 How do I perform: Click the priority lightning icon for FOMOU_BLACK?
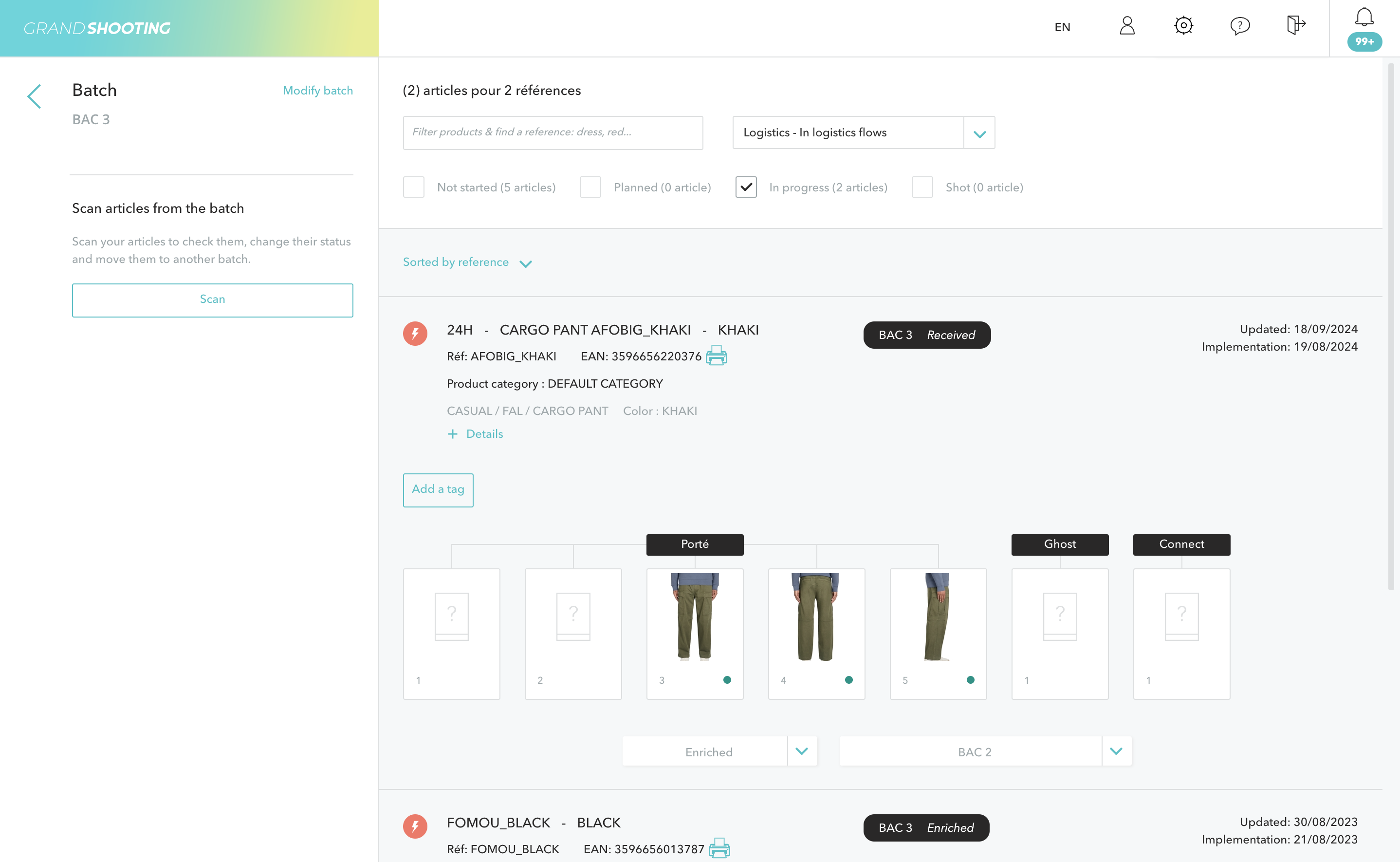click(x=415, y=826)
